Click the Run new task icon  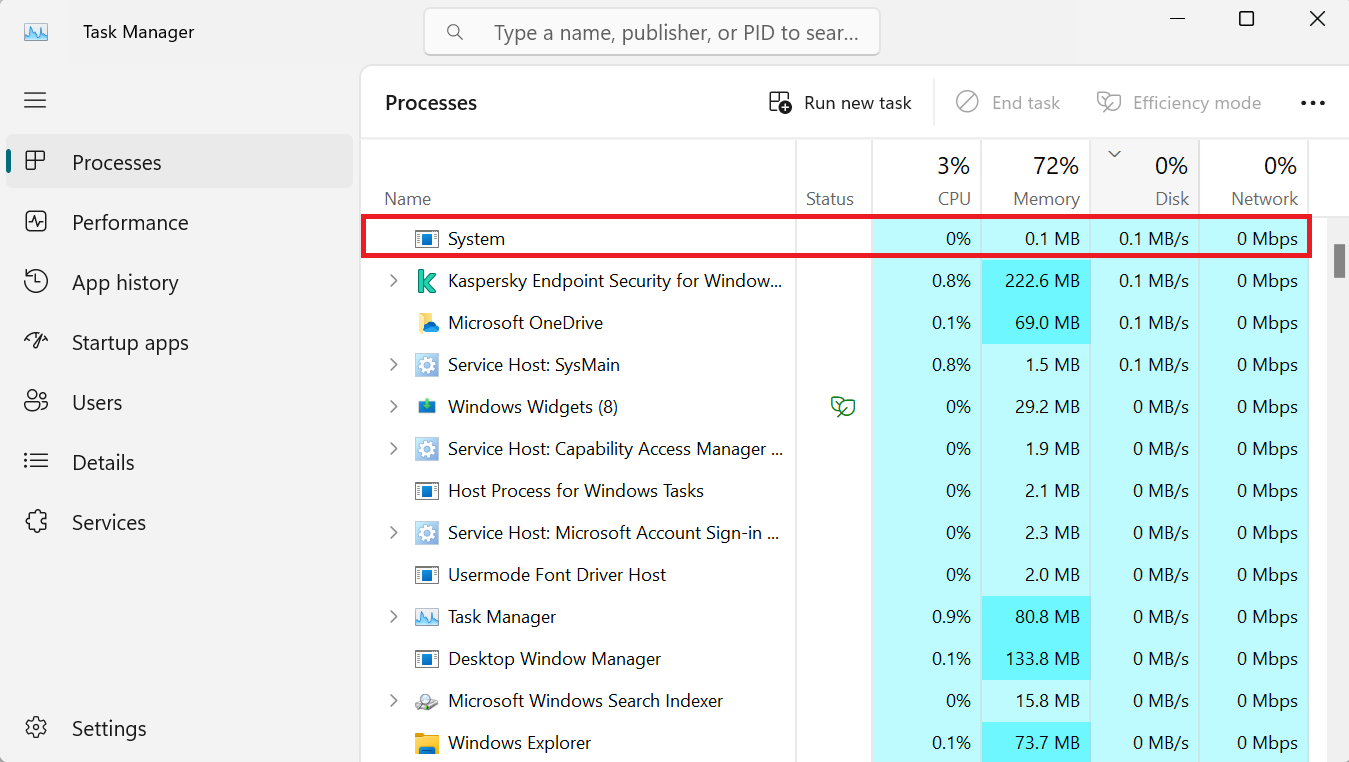(780, 102)
